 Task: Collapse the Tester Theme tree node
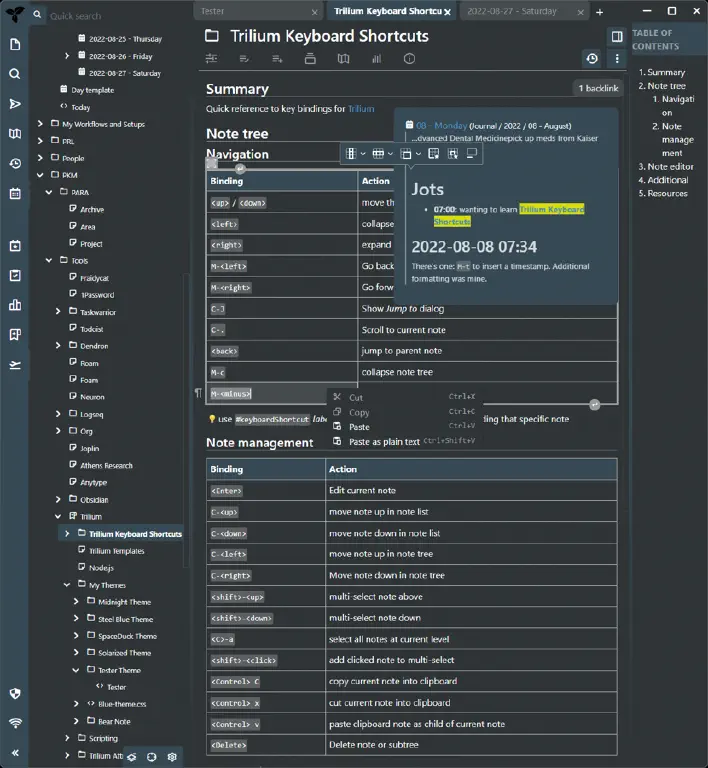click(76, 670)
